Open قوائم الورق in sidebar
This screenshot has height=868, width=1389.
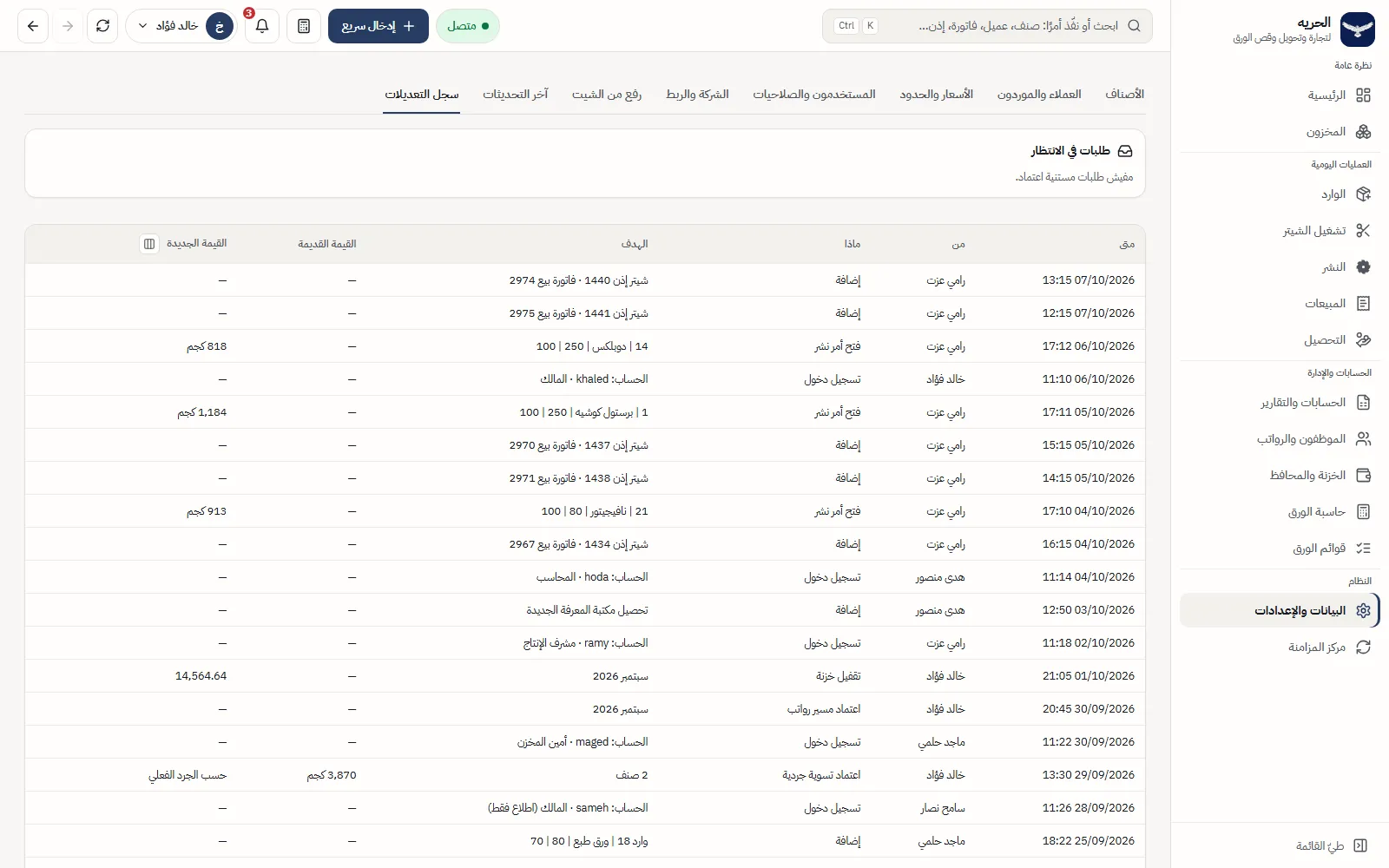pos(1280,549)
